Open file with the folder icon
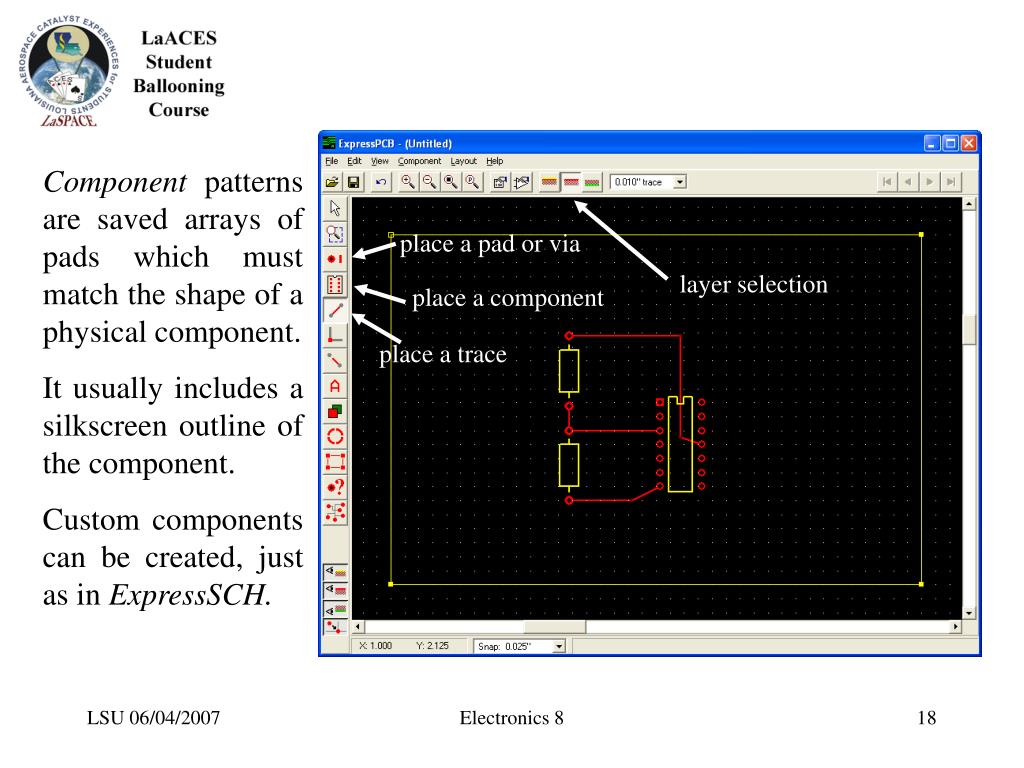The width and height of the screenshot is (1024, 768). [332, 182]
